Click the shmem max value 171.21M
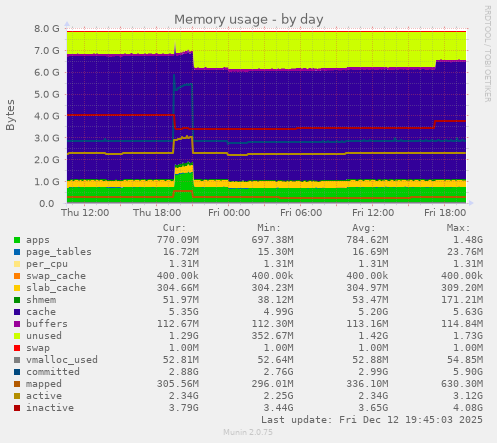This screenshot has height=443, width=497. point(462,300)
